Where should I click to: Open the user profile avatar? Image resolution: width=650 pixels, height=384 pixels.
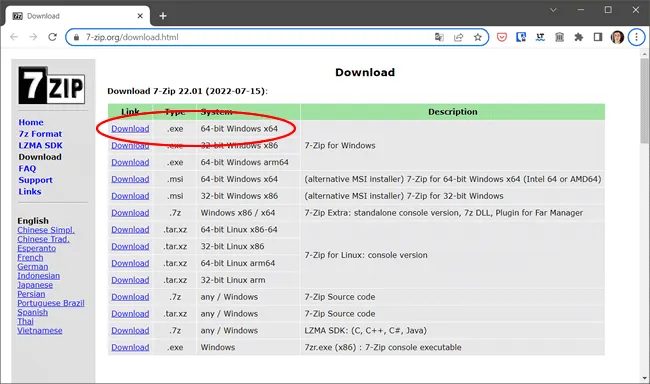[617, 37]
